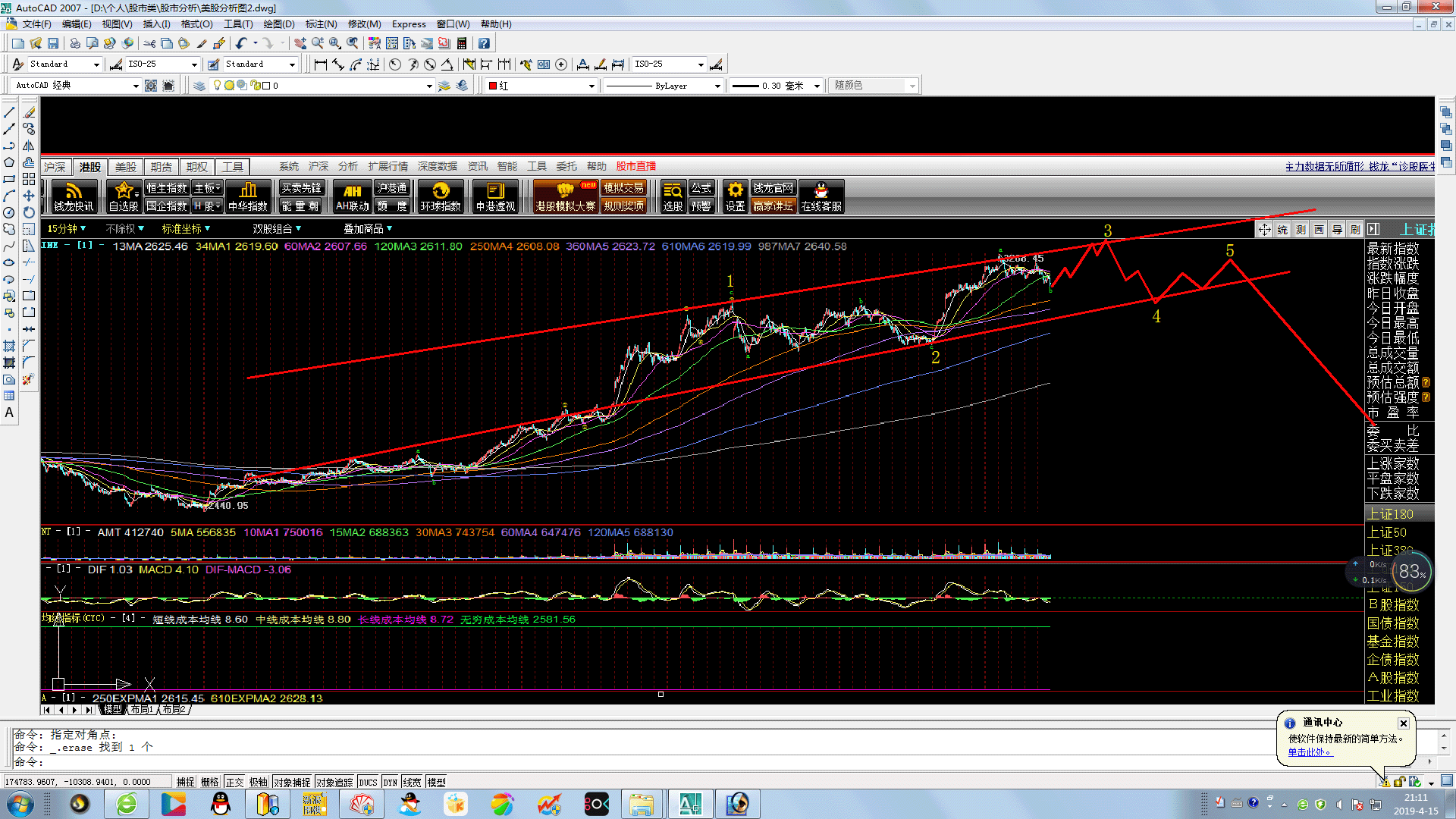Image resolution: width=1456 pixels, height=819 pixels.
Task: Click the 钱龙快讯 RSS news icon
Action: pyautogui.click(x=74, y=196)
